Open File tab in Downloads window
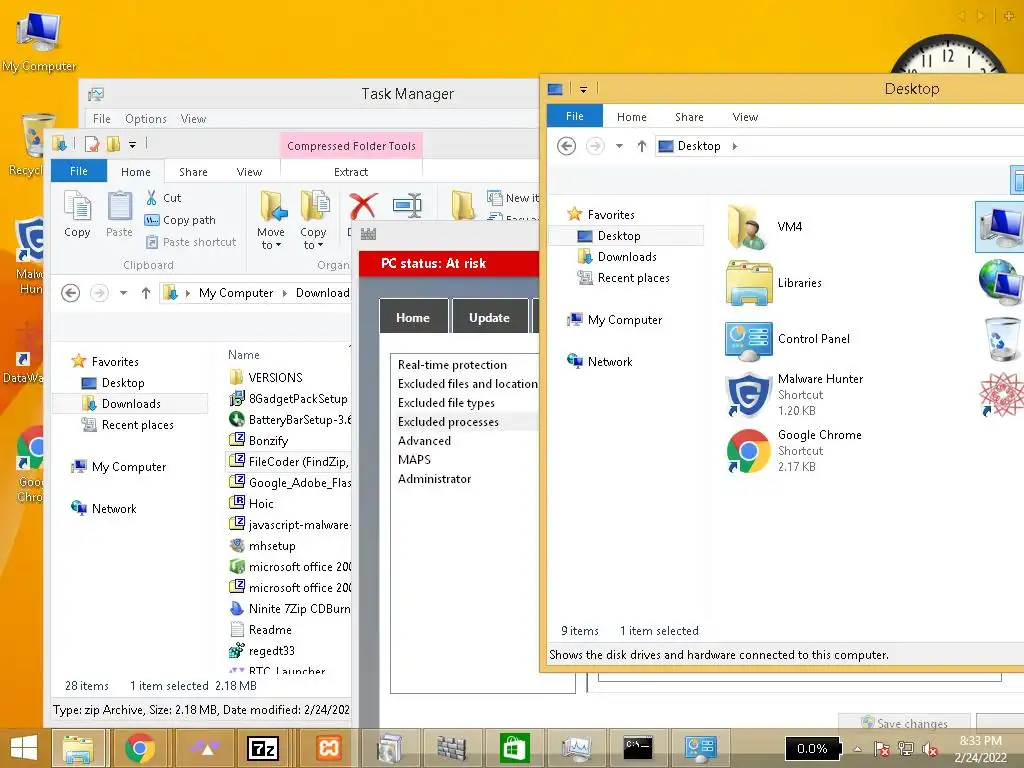This screenshot has width=1024, height=768. pyautogui.click(x=79, y=171)
